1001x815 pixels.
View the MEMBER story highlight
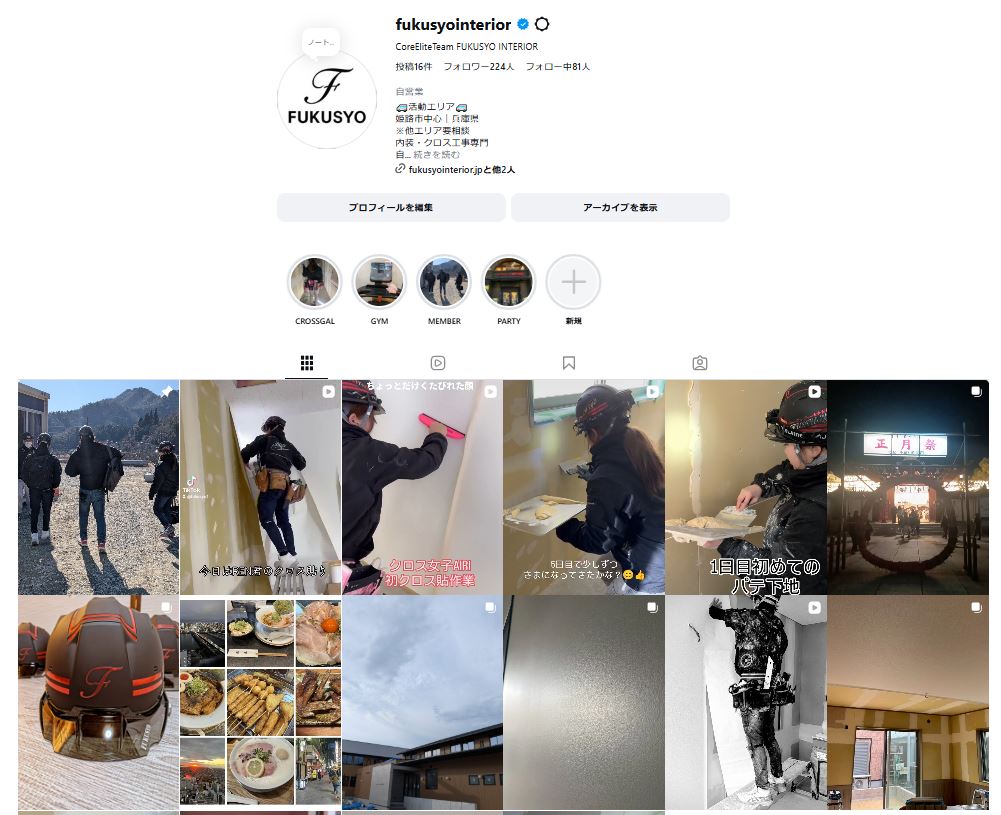click(444, 282)
